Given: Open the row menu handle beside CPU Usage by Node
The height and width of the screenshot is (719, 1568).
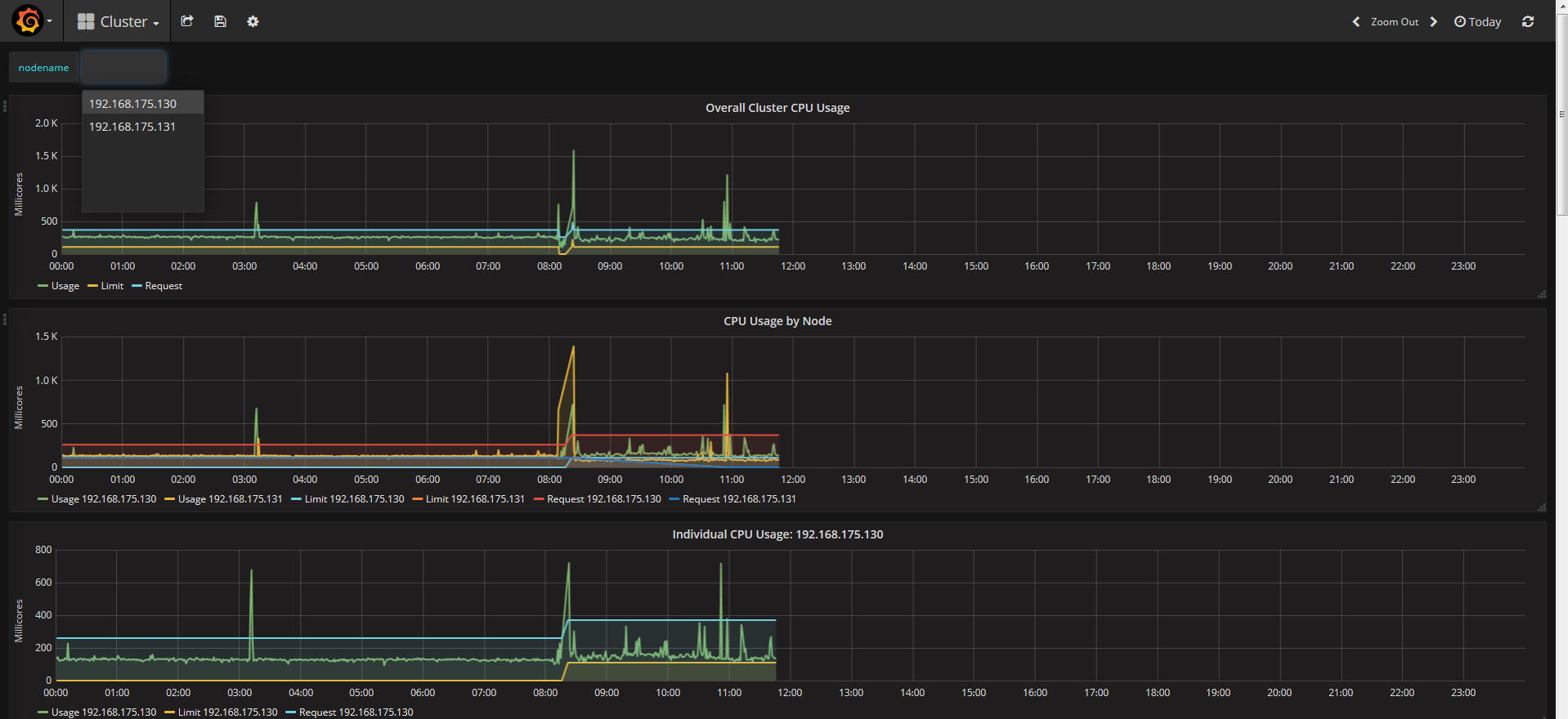Looking at the screenshot, I should point(4,319).
